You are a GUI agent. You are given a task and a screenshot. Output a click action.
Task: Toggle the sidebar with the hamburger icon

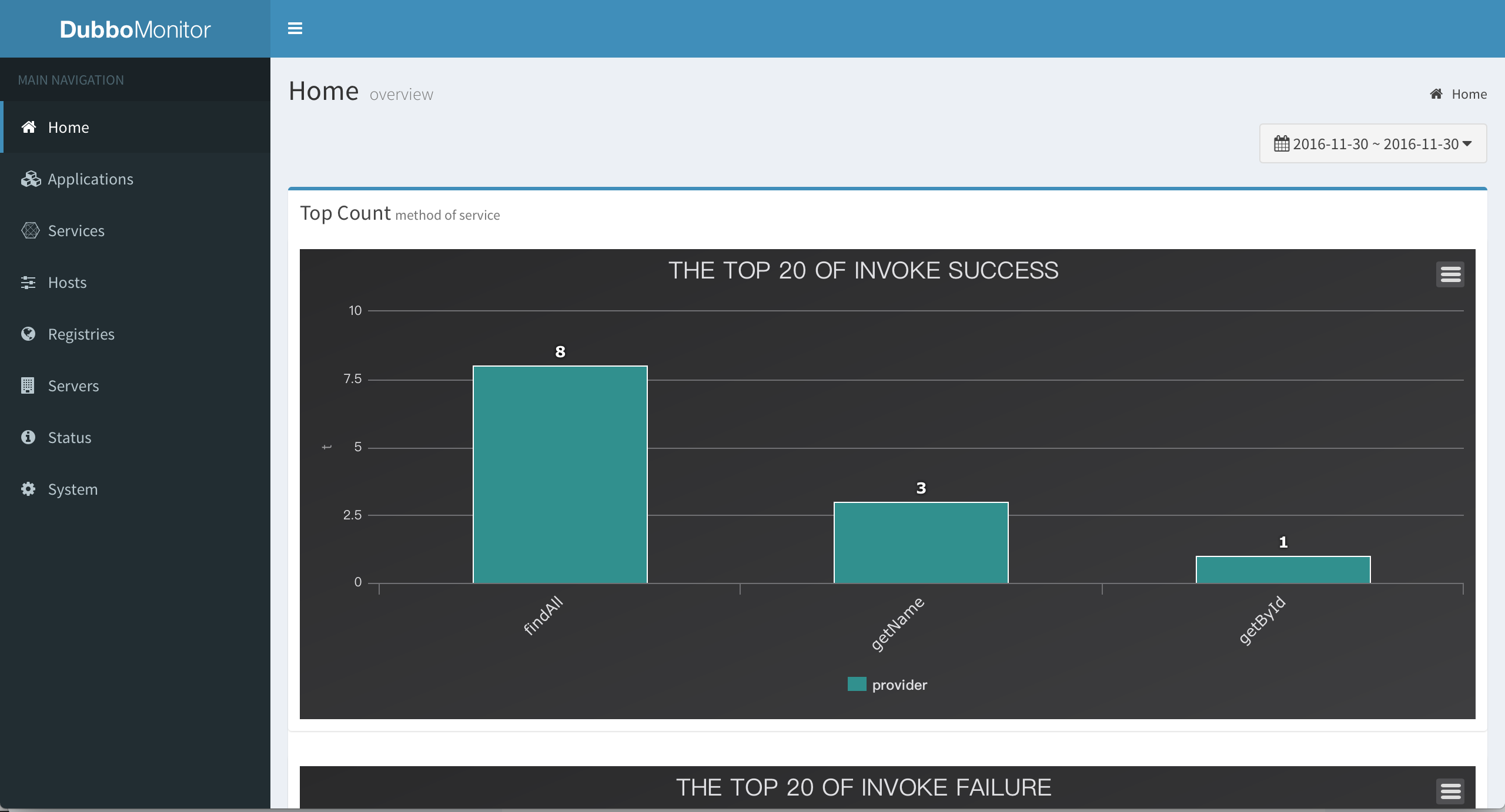295,28
